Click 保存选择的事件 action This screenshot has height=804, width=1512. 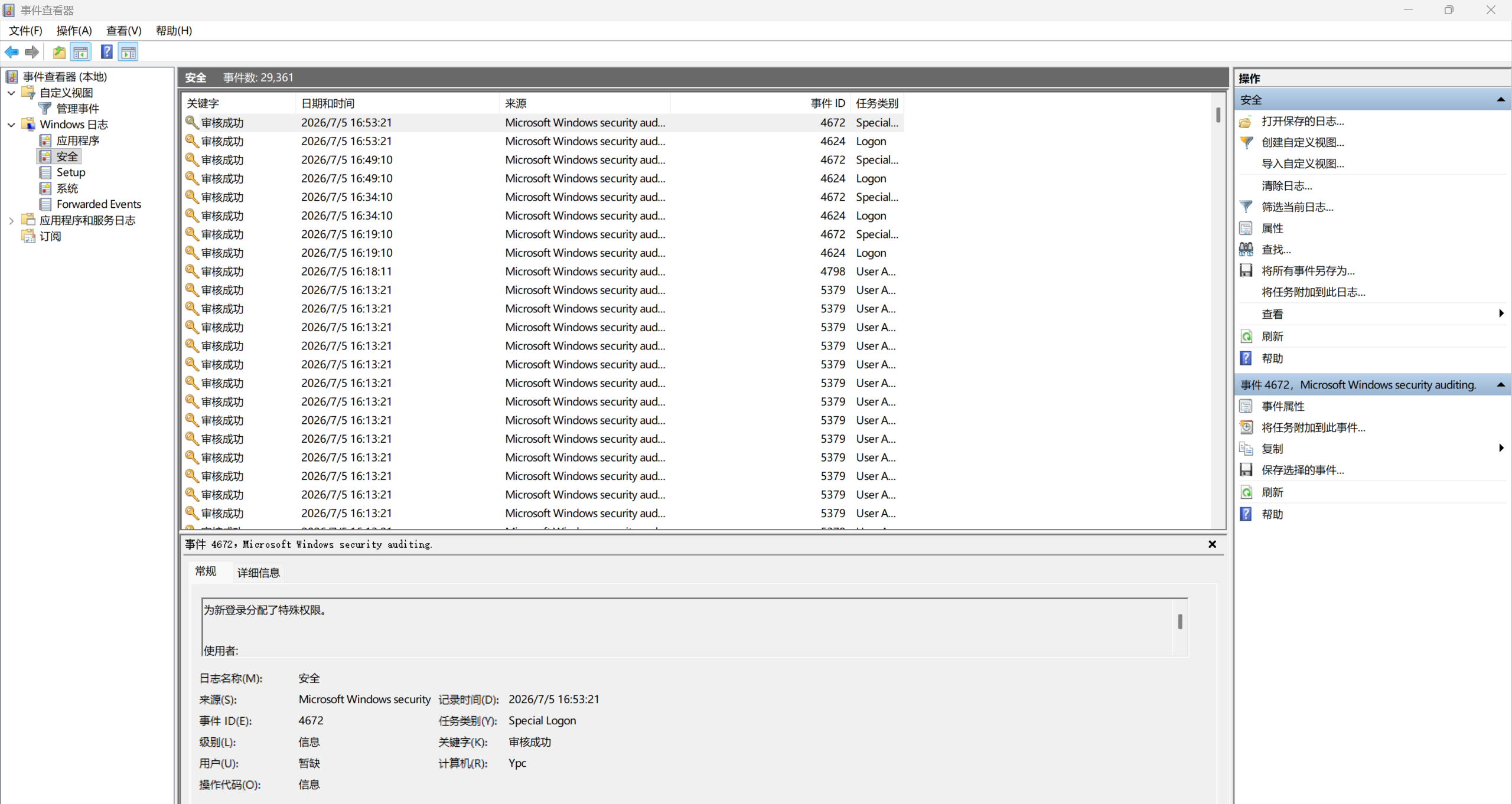pyautogui.click(x=1302, y=470)
